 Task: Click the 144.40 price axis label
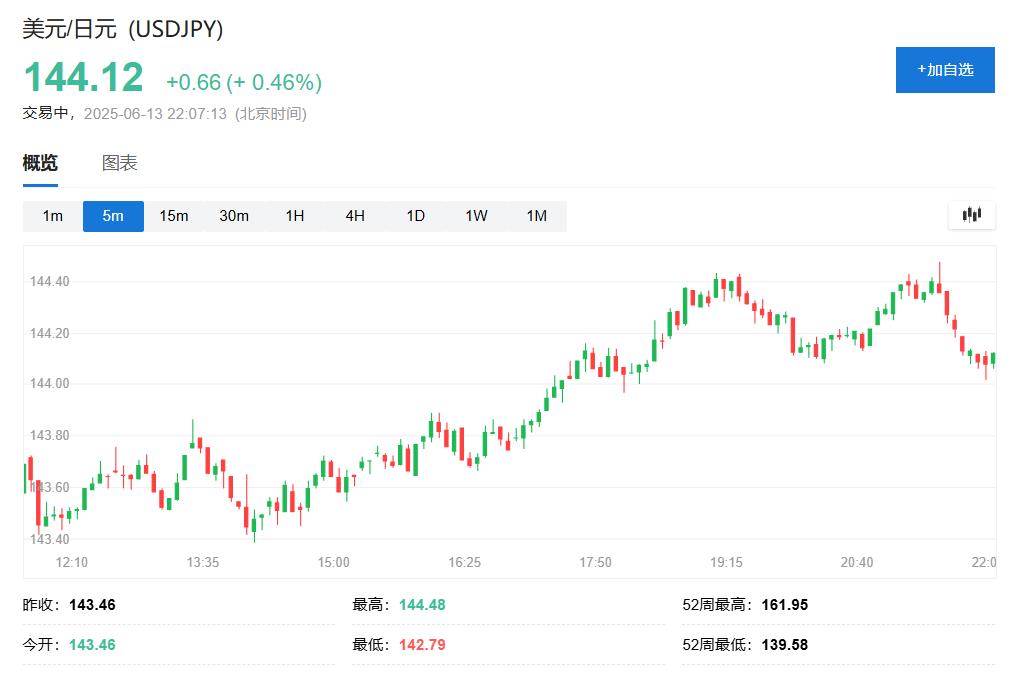50,281
